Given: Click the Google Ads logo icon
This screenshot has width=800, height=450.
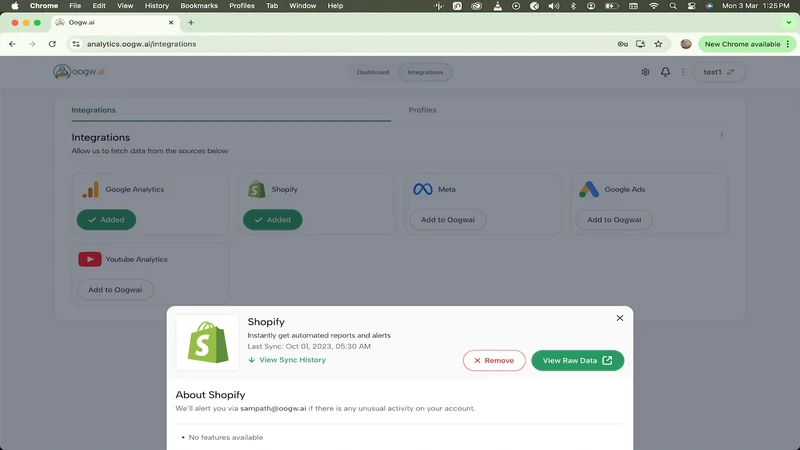Looking at the screenshot, I should click(x=589, y=189).
